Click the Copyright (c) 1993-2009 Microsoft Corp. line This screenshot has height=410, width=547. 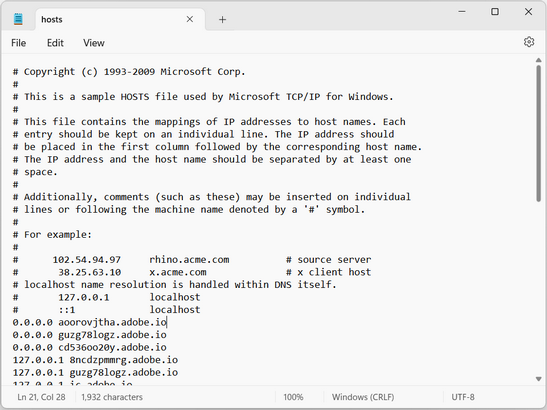tap(129, 72)
